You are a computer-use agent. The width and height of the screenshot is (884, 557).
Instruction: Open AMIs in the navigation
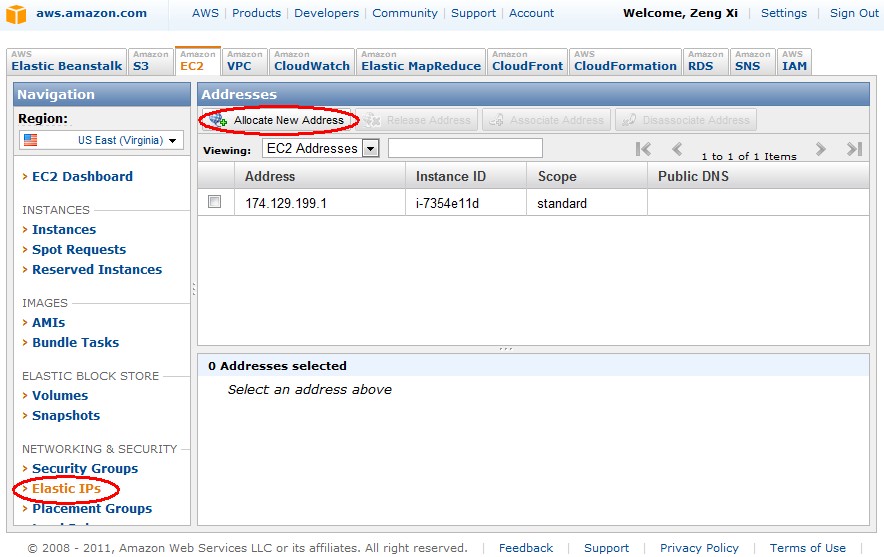48,322
